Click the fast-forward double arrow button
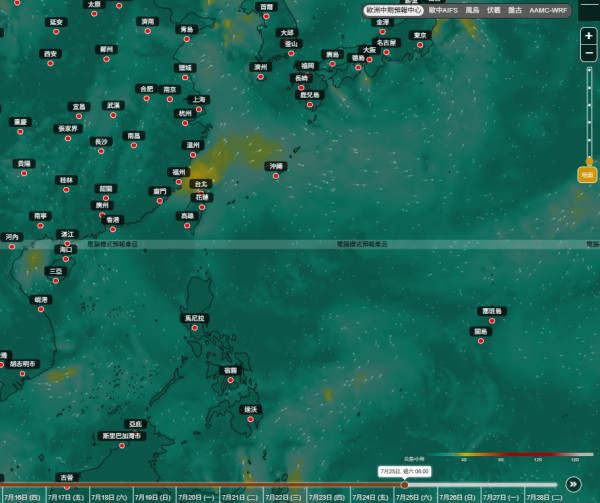Viewport: 600px width, 503px height. click(x=573, y=484)
